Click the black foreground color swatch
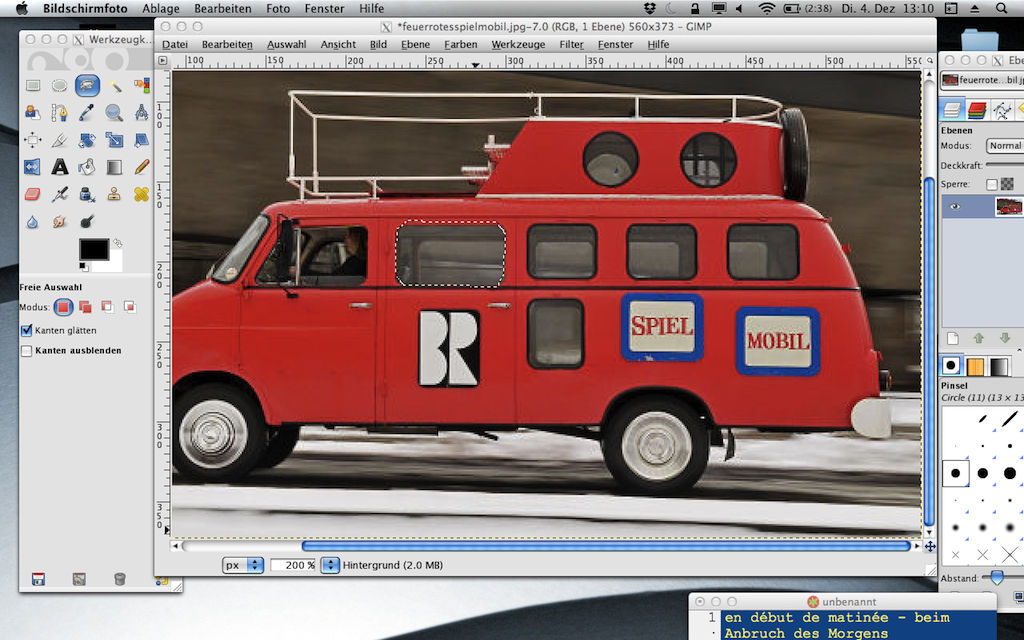 coord(93,249)
